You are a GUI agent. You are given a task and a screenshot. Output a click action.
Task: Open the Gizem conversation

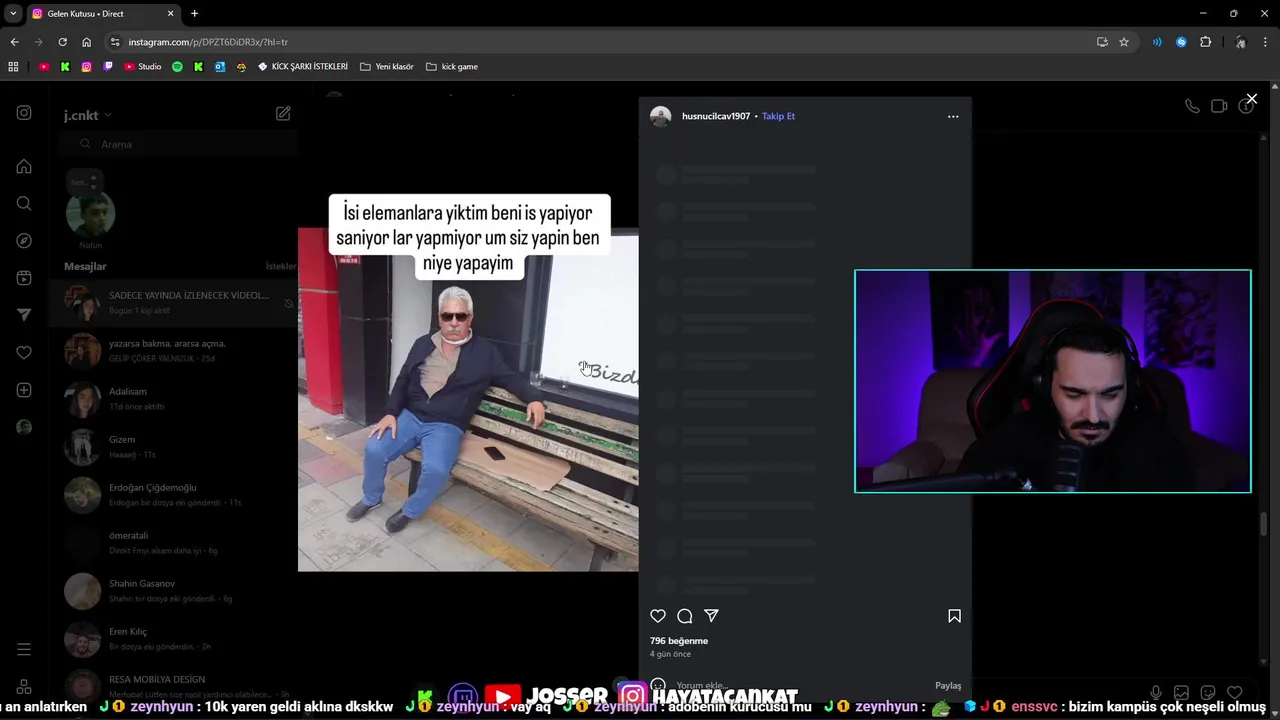click(x=173, y=446)
